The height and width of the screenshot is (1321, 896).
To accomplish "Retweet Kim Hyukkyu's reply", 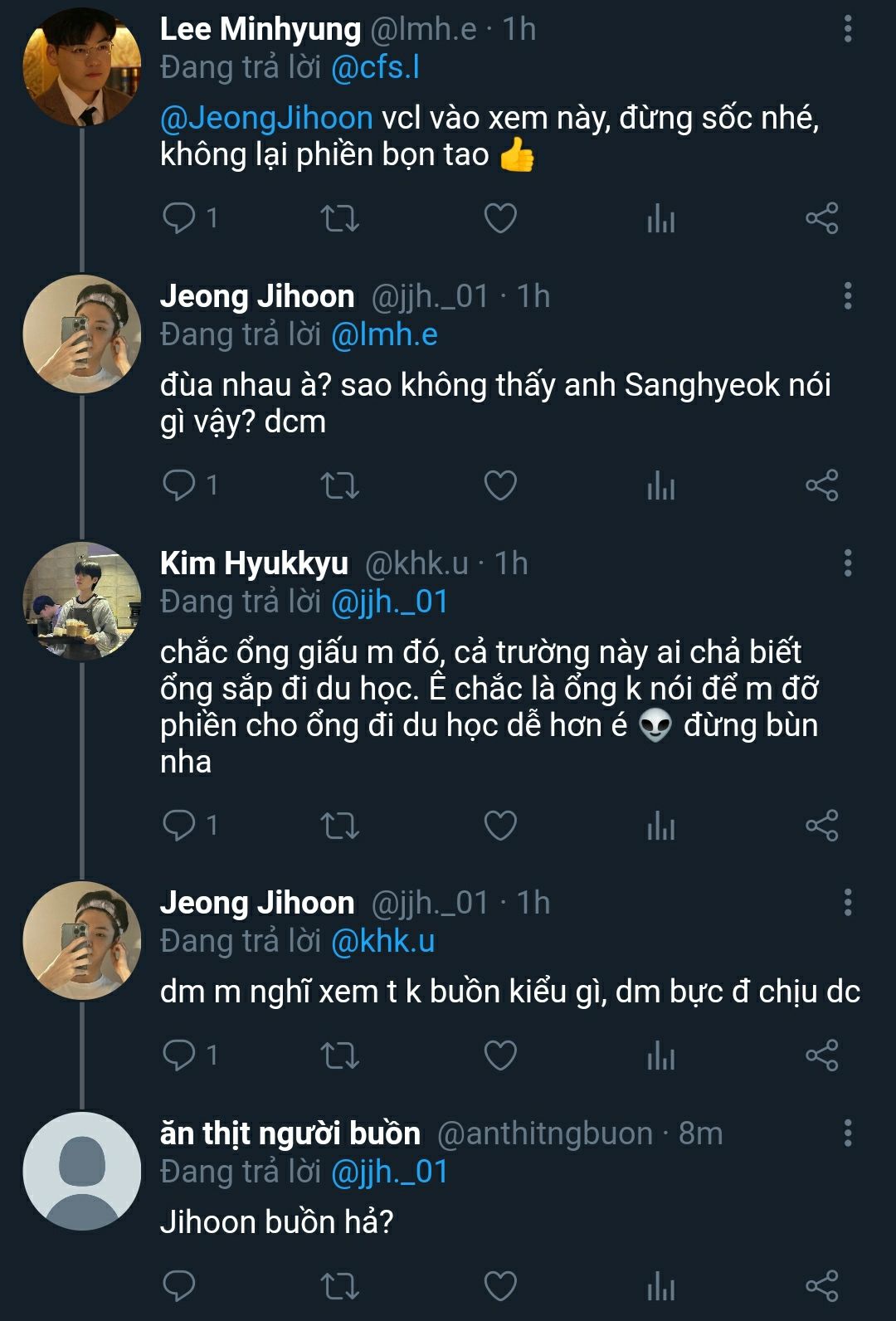I will [x=339, y=826].
